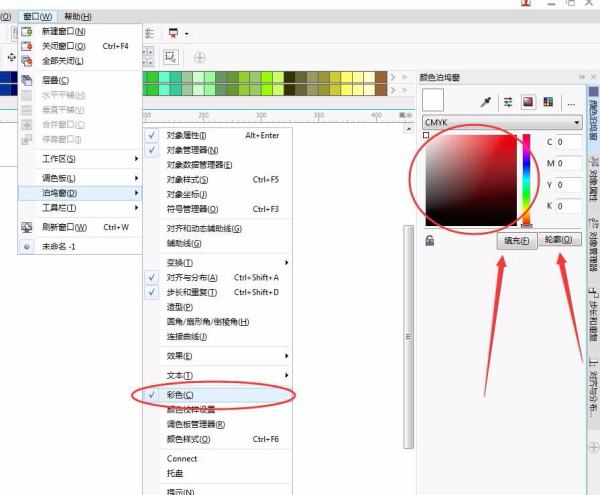Expand the 调色板 submenu
600x495 pixels.
80,178
